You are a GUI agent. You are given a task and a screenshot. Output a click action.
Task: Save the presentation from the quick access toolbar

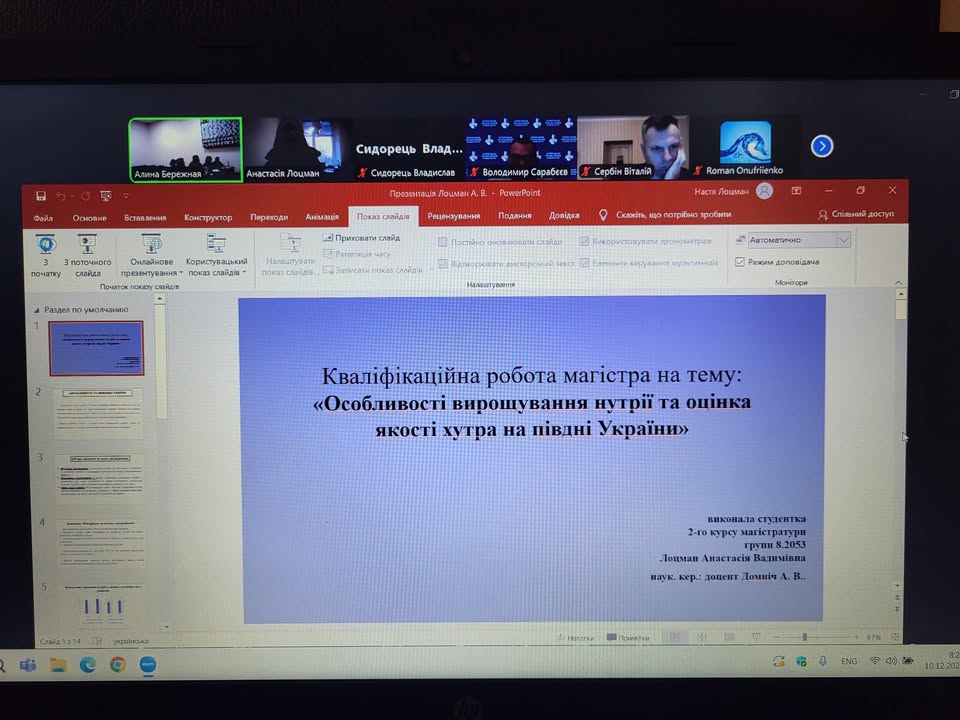(x=41, y=196)
